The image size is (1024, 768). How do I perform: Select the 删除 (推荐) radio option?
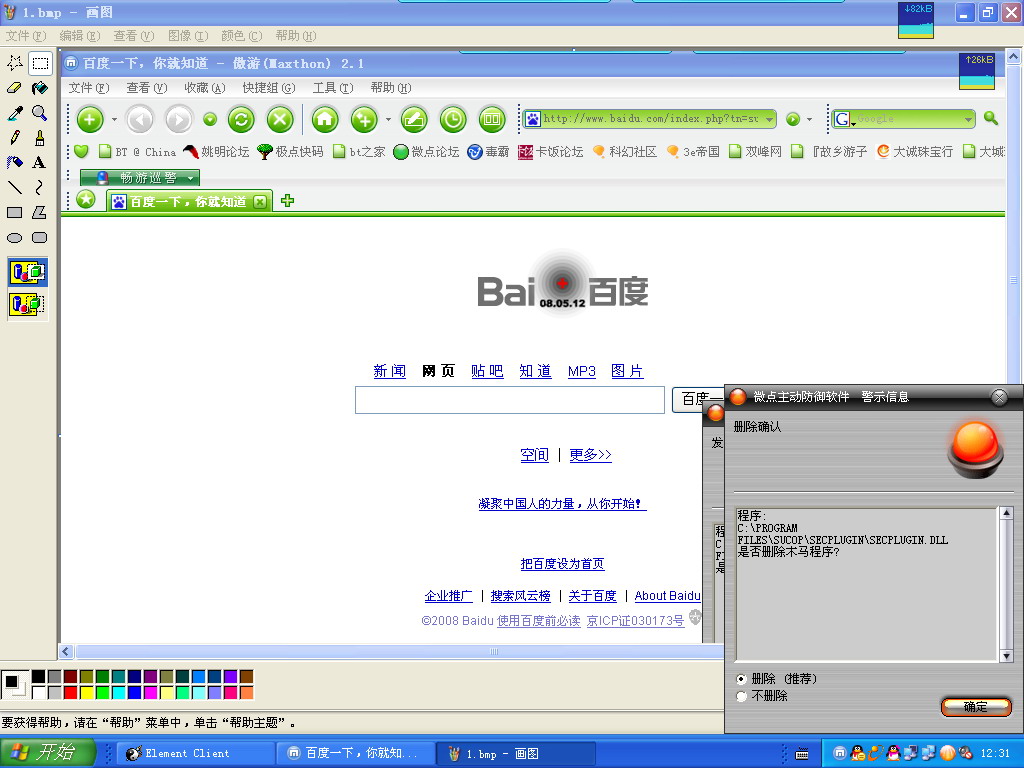pos(741,679)
